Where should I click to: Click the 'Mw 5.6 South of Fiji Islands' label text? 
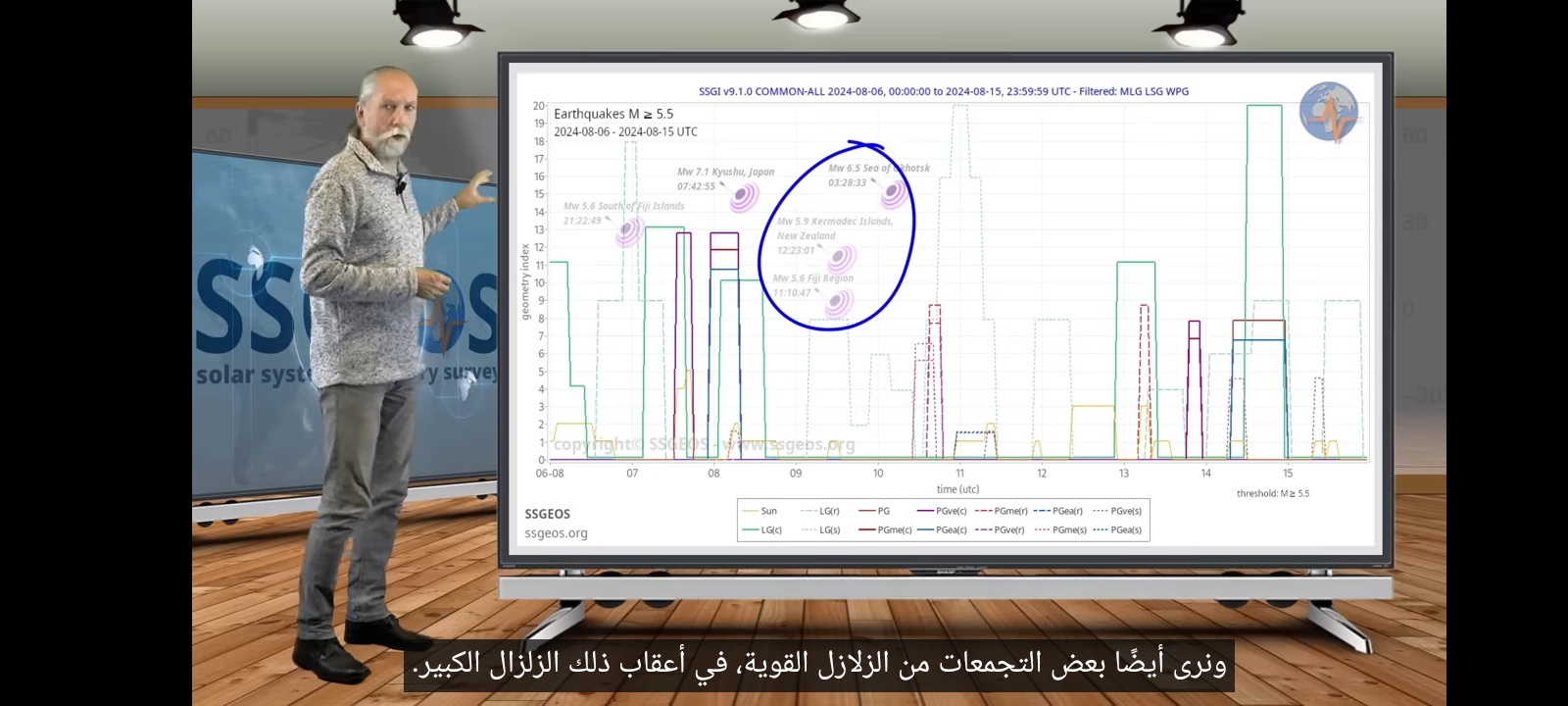click(x=624, y=206)
